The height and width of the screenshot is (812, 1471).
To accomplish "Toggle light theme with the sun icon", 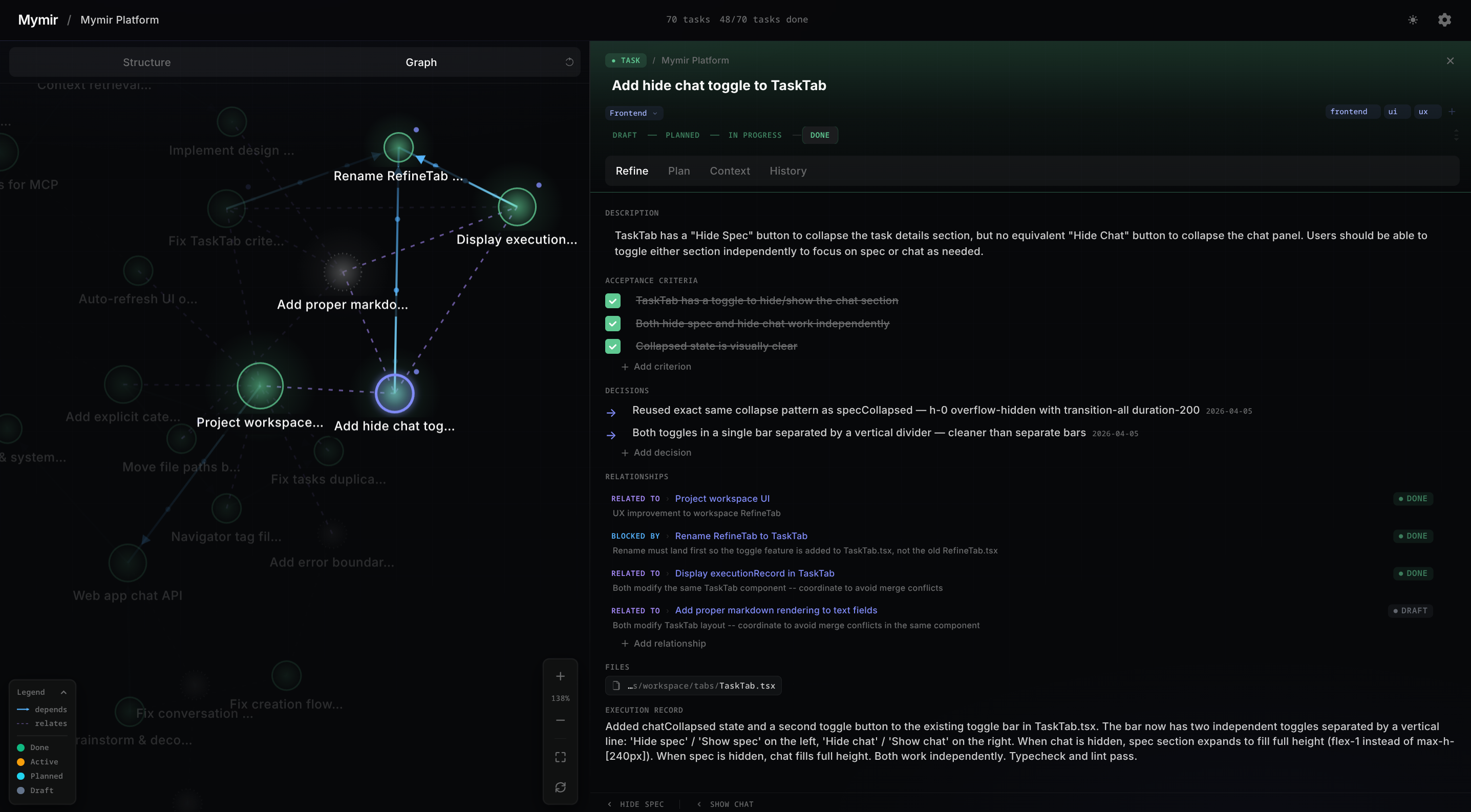I will point(1413,19).
